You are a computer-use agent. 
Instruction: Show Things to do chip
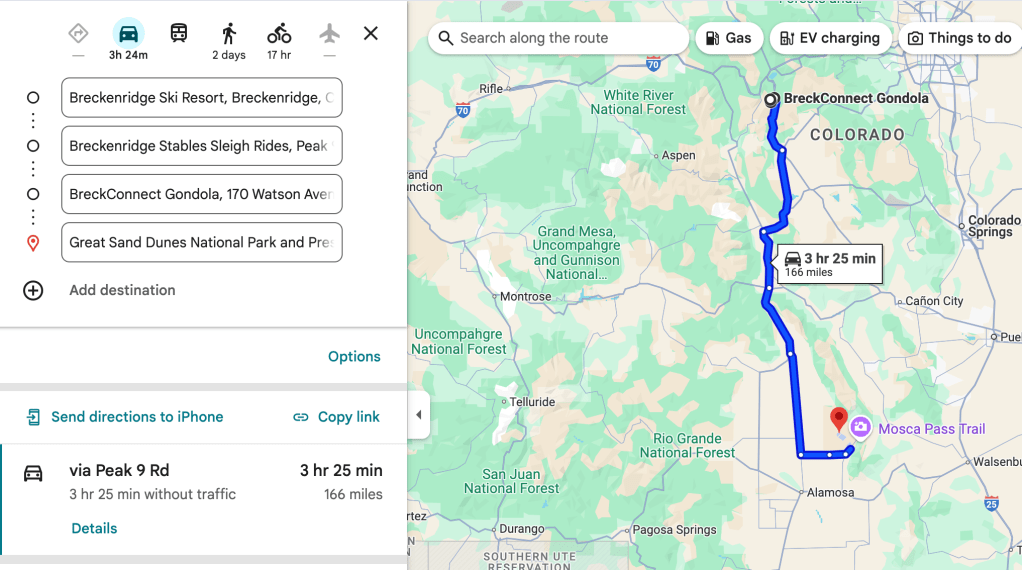pyautogui.click(x=959, y=38)
